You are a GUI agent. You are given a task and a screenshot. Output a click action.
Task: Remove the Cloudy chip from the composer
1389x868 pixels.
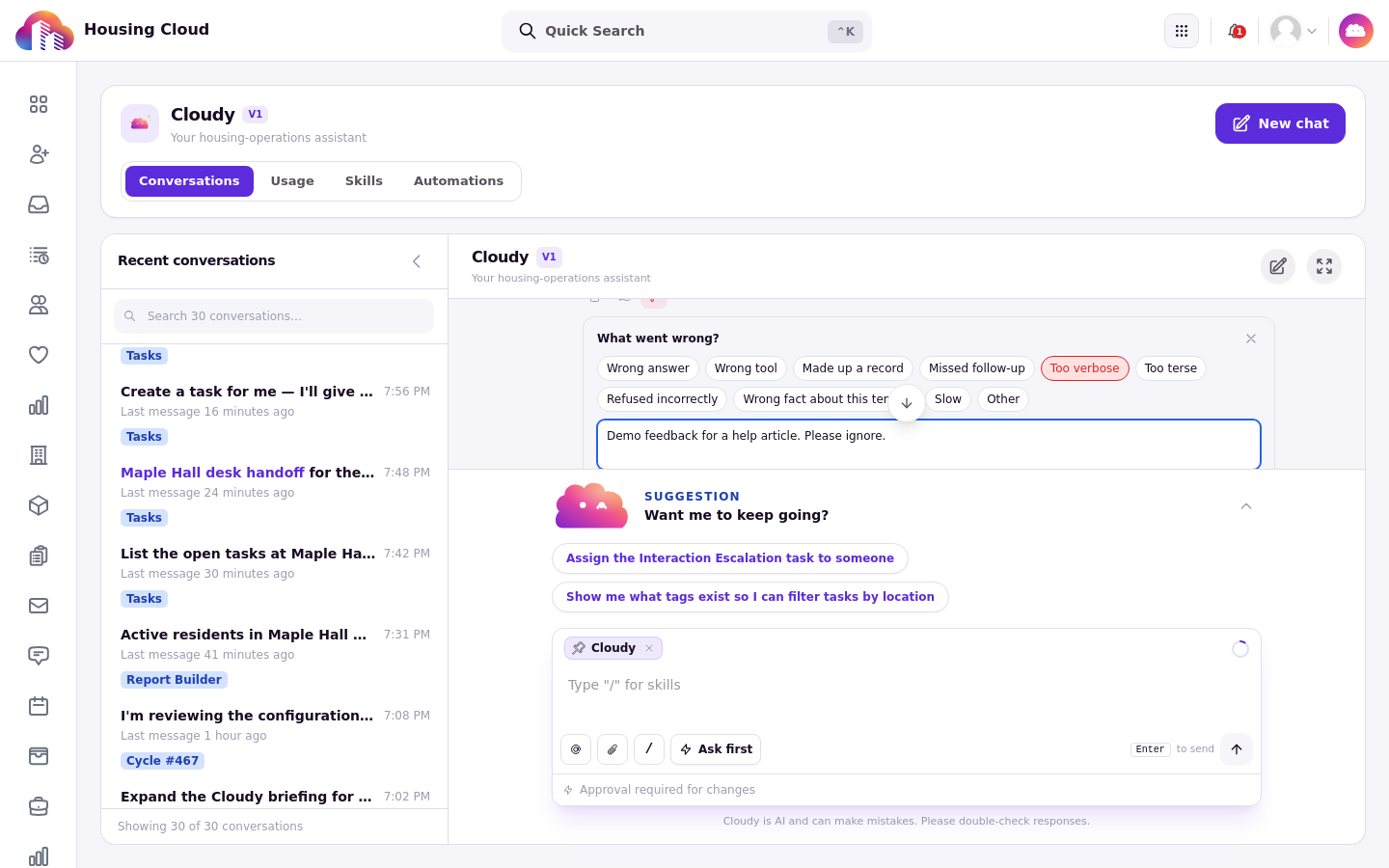649,648
